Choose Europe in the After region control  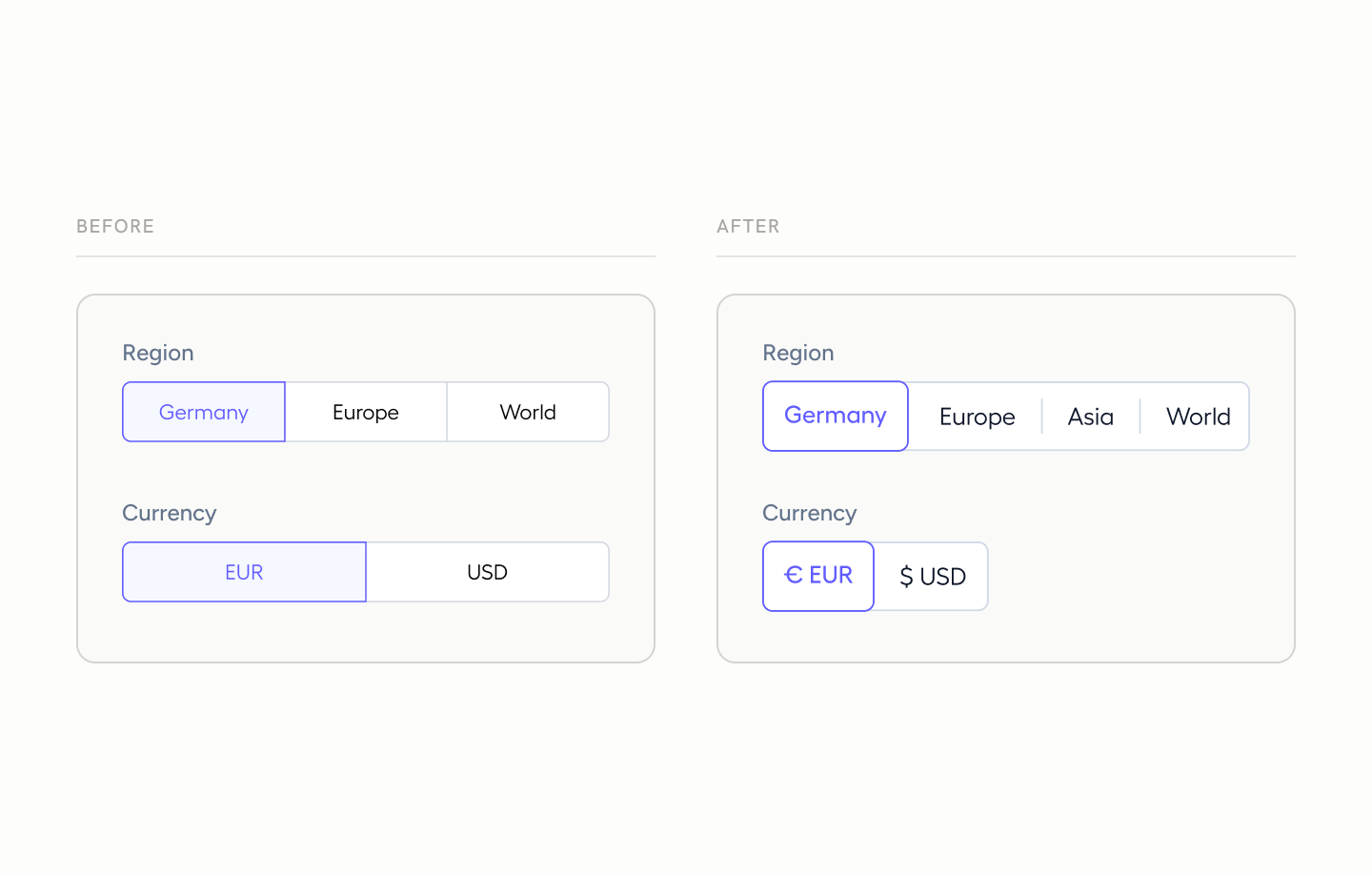[977, 417]
